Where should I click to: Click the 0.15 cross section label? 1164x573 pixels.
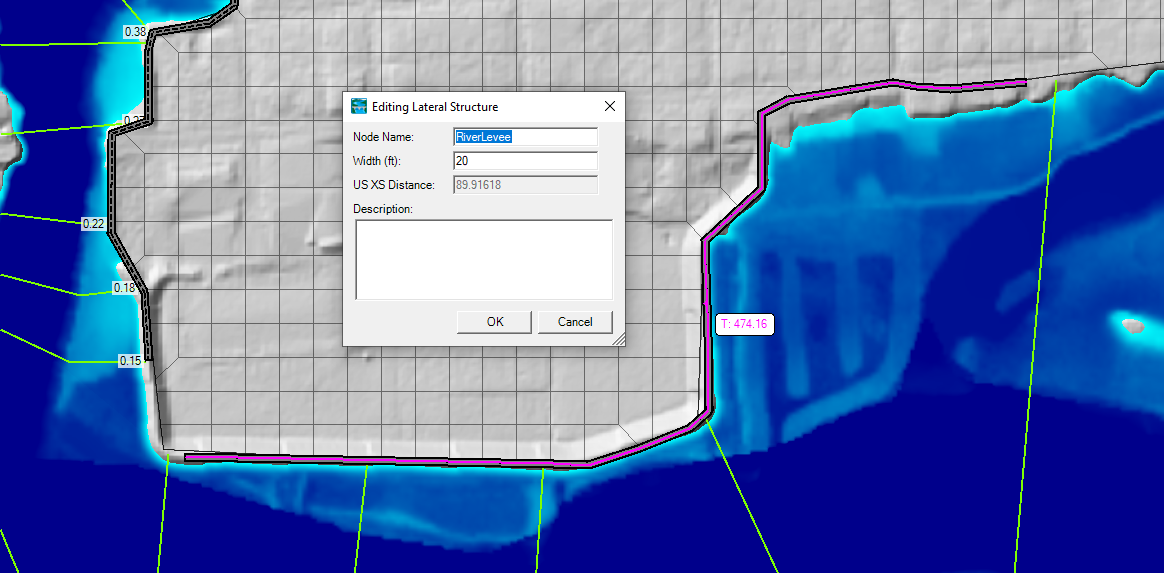click(130, 361)
